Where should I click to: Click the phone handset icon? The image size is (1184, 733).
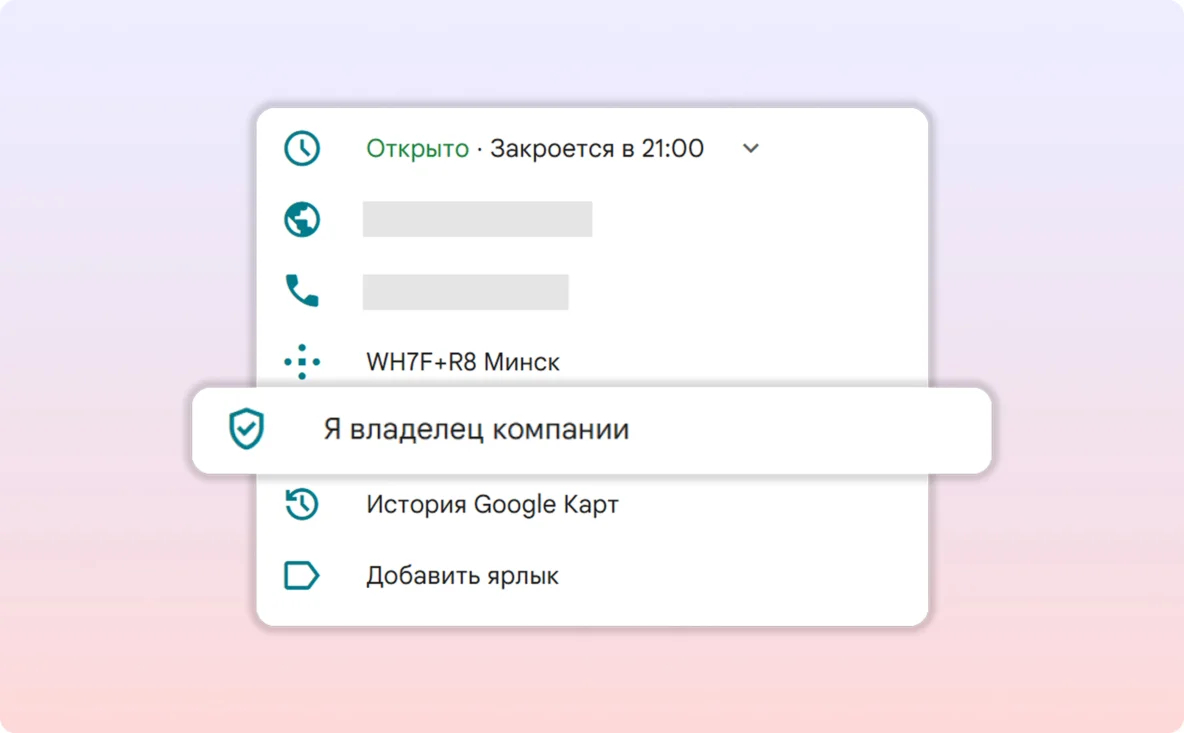[x=301, y=291]
